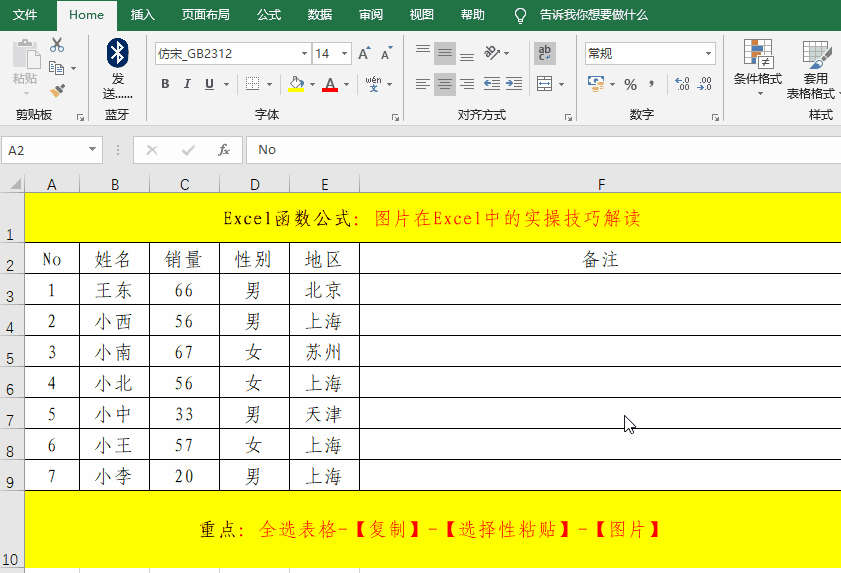Switch to the 审阅 tab
This screenshot has height=573, width=841.
[x=371, y=15]
